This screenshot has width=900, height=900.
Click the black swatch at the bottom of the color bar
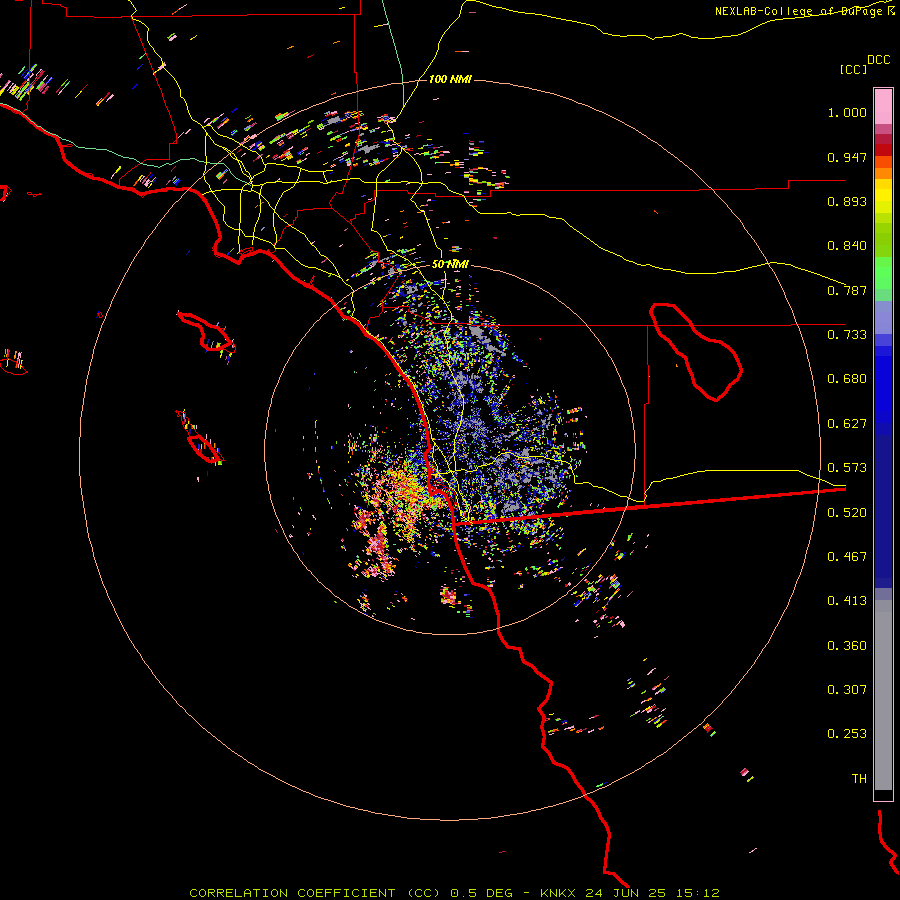pyautogui.click(x=883, y=794)
